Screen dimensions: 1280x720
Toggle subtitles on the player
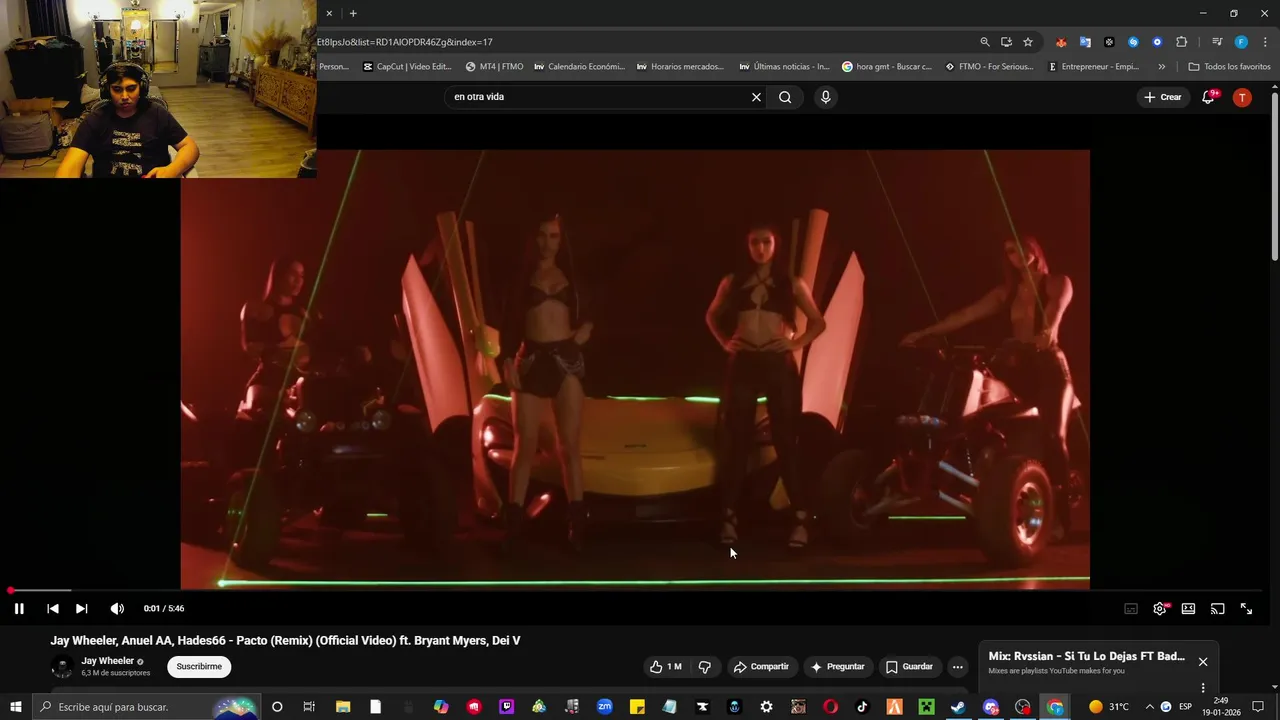pos(1131,608)
